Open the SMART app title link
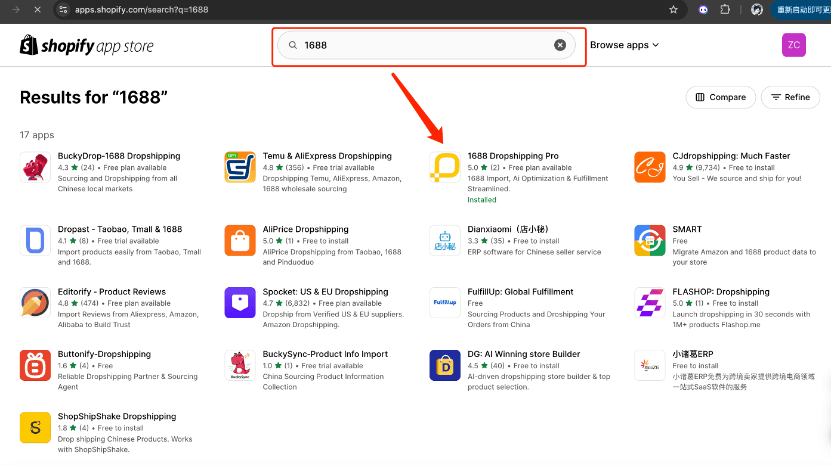Image resolution: width=832 pixels, height=466 pixels. [x=687, y=229]
